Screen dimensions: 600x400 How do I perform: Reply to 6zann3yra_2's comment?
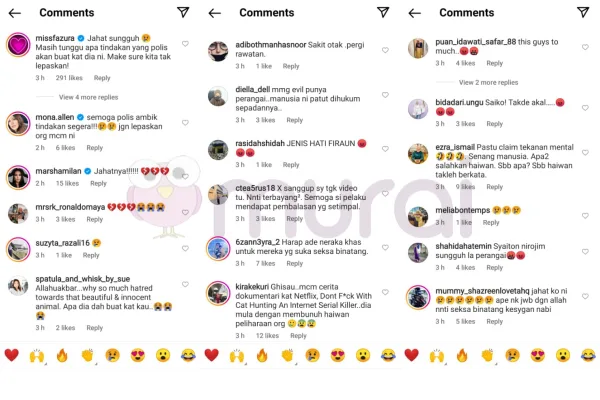(295, 263)
